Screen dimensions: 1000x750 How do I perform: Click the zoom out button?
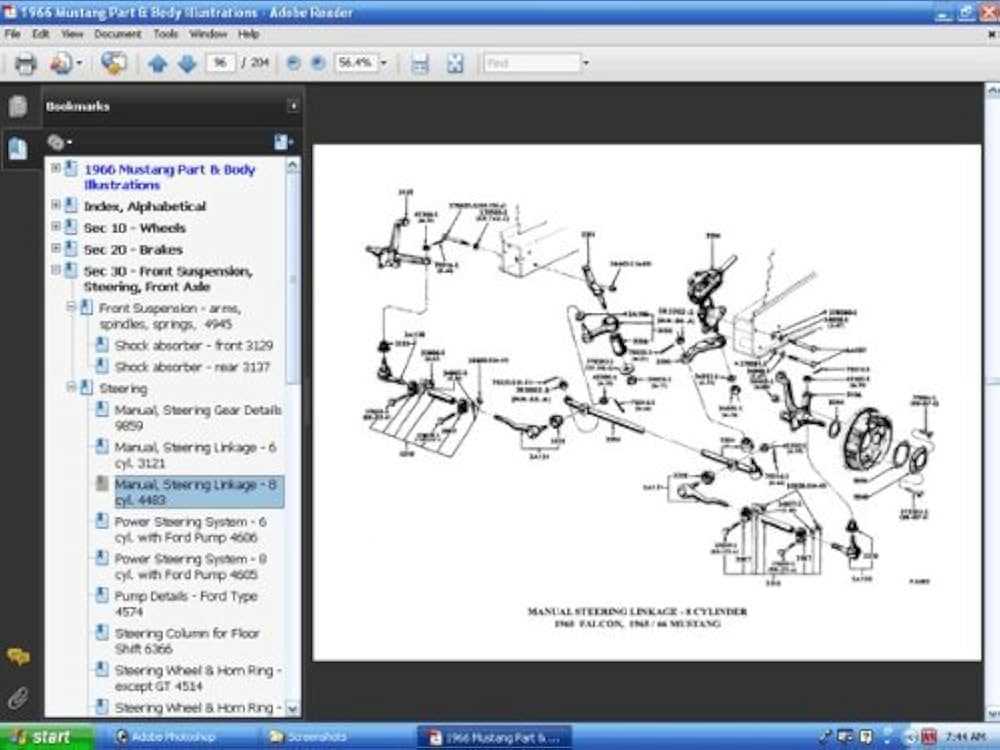293,62
